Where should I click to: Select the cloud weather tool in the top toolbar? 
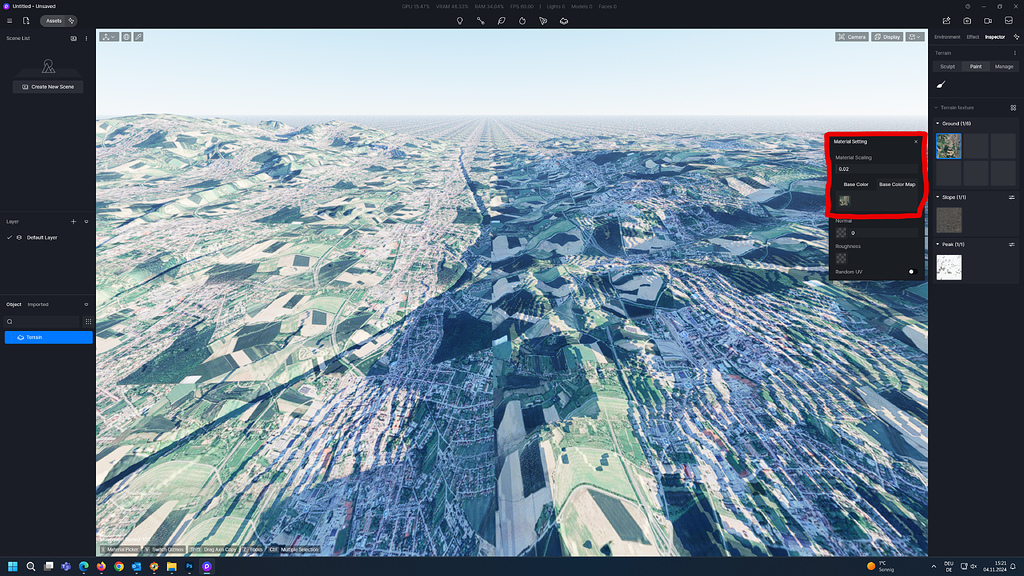pos(564,20)
